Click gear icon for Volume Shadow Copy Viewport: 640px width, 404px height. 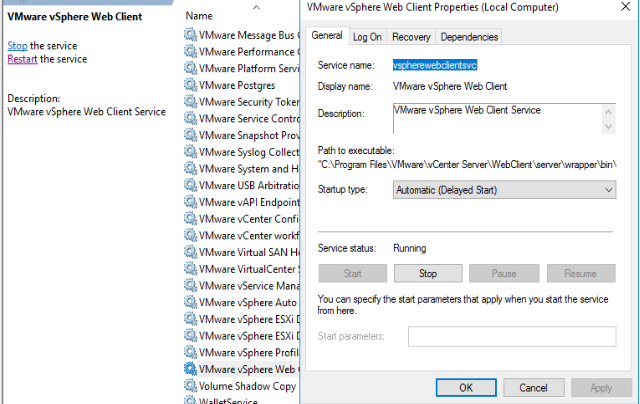[x=190, y=386]
